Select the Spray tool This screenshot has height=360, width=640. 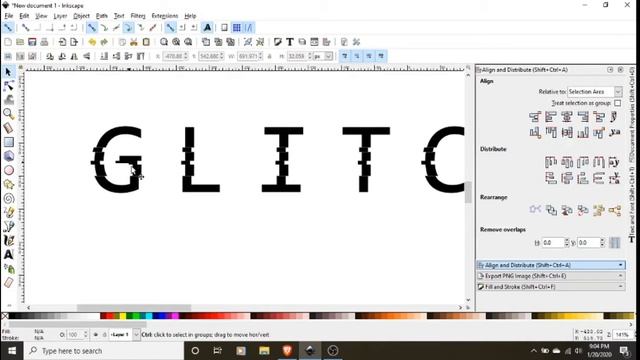(x=8, y=269)
